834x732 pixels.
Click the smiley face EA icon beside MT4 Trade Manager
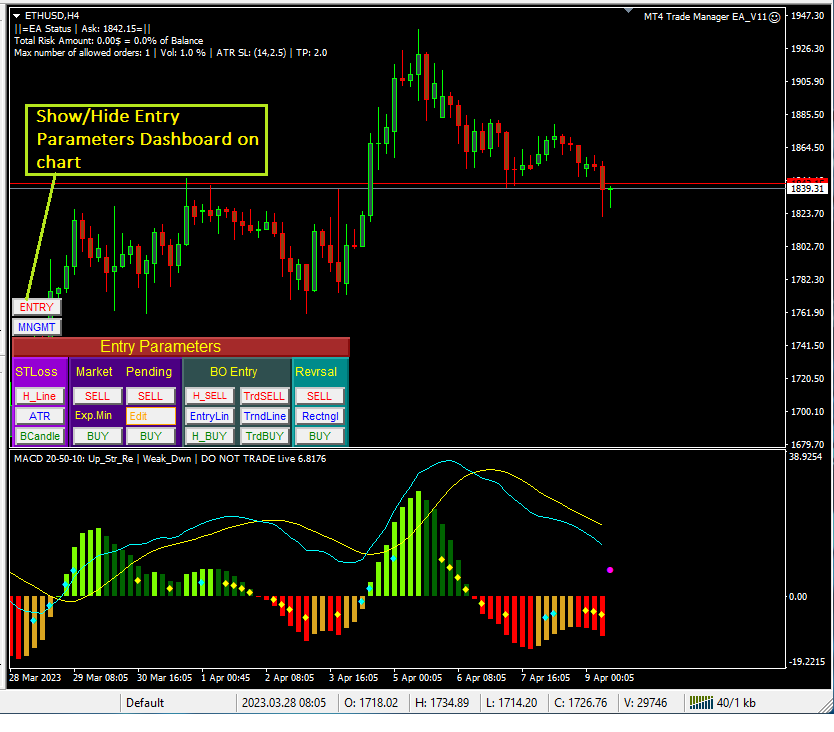[775, 17]
